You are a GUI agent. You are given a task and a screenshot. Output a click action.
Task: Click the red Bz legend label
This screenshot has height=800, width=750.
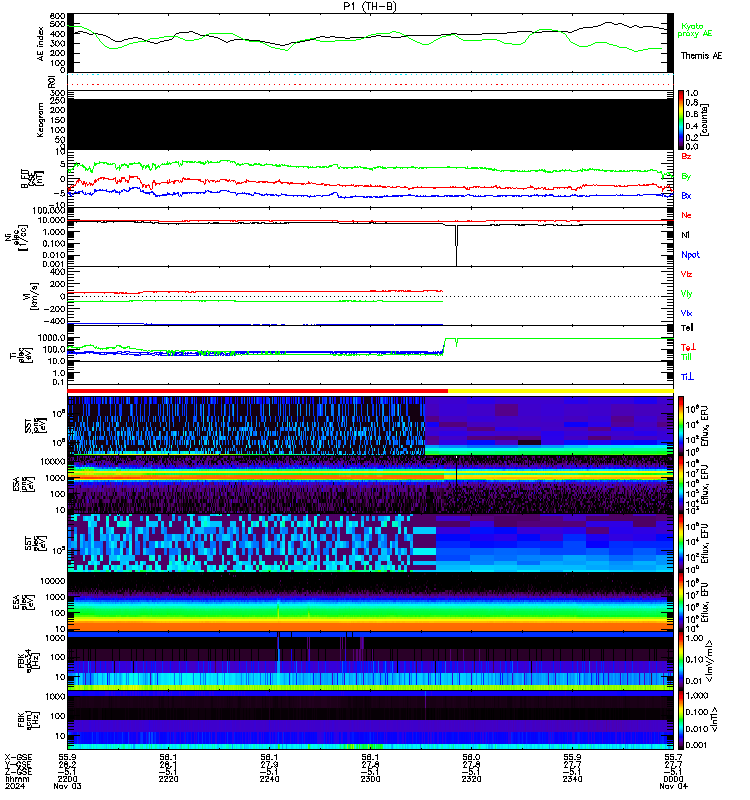tap(686, 156)
